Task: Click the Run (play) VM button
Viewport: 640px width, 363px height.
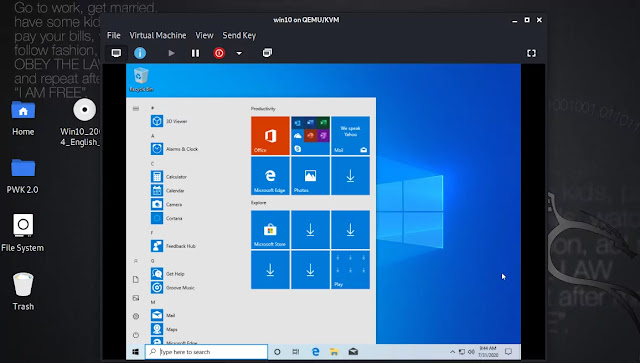Action: click(x=171, y=53)
